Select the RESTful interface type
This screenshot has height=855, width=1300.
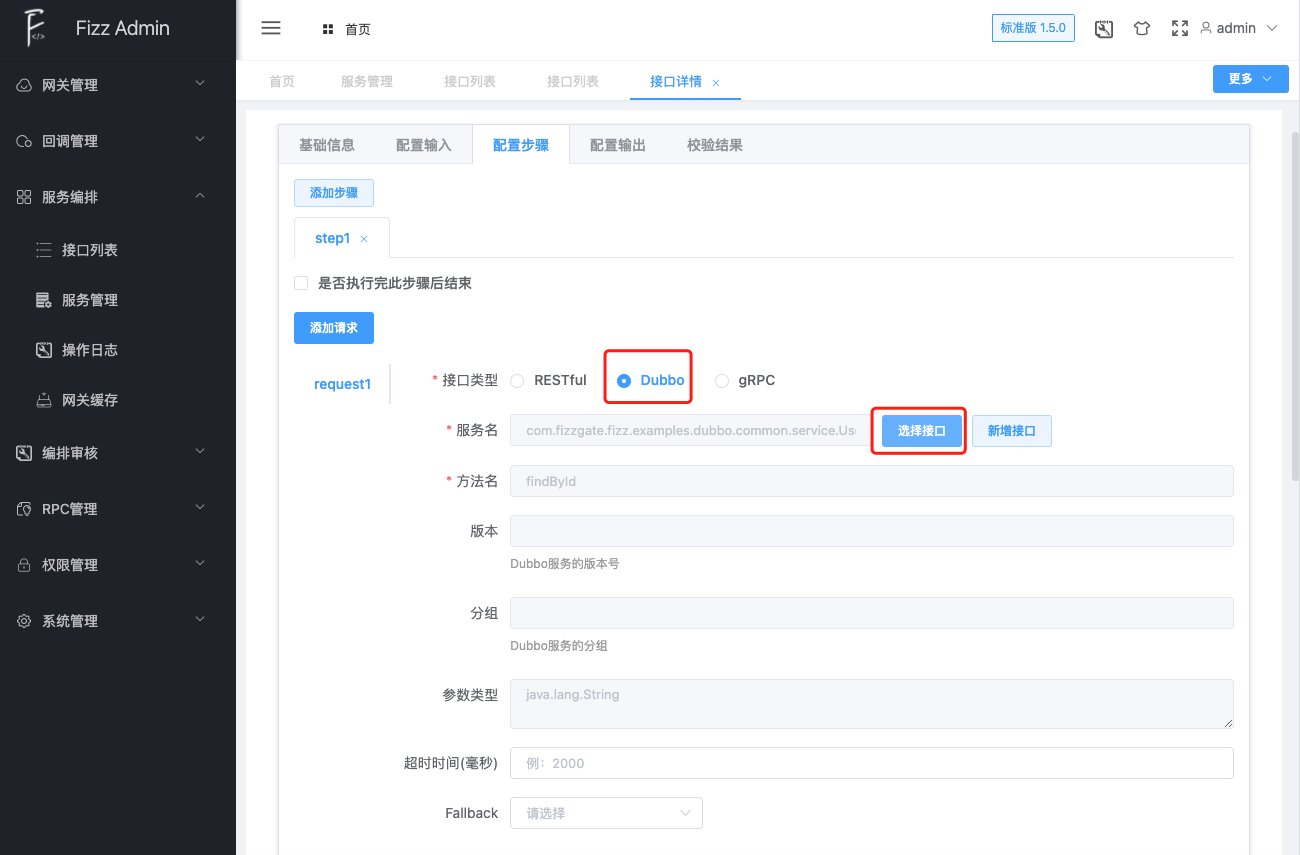pyautogui.click(x=516, y=380)
